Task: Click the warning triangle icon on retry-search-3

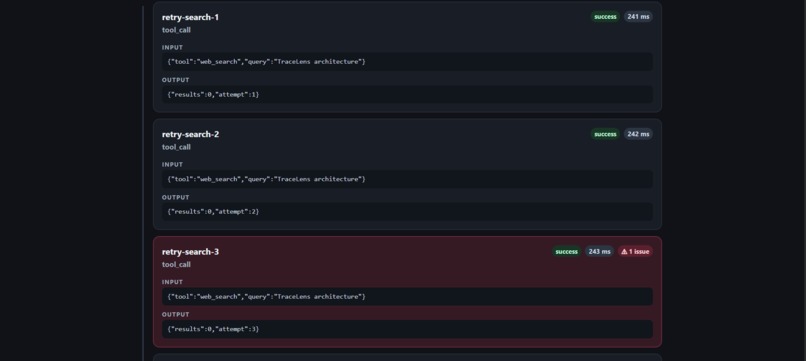Action: [624, 252]
